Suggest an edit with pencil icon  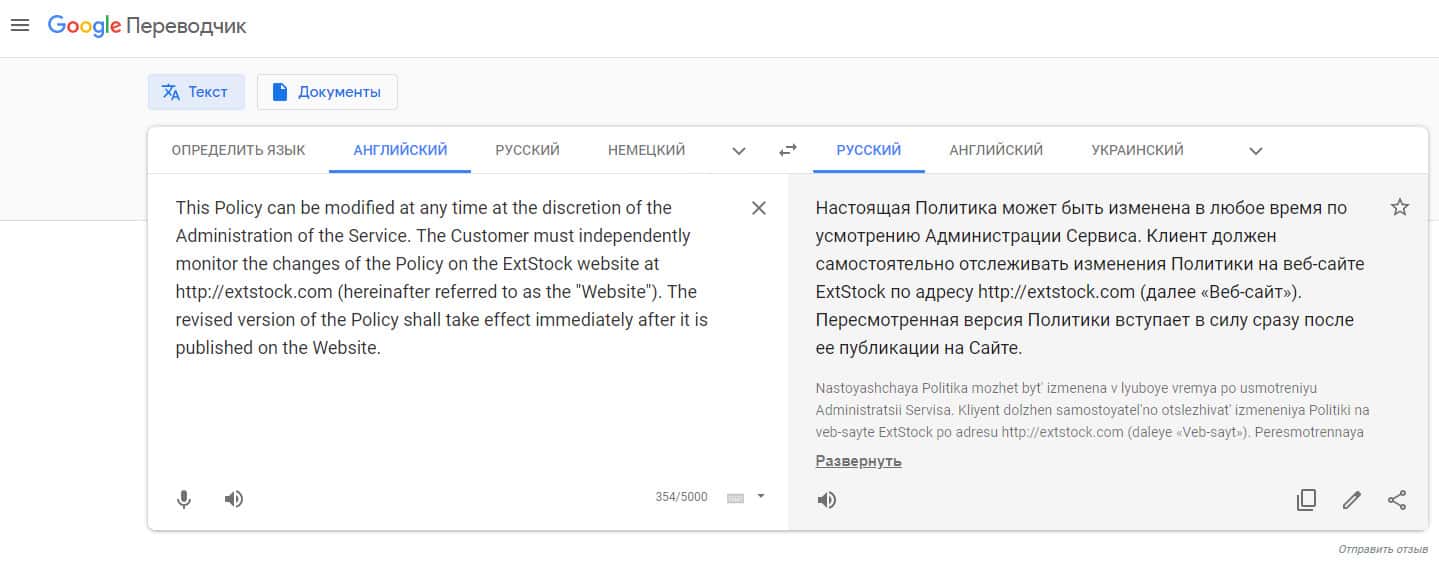[x=1352, y=500]
